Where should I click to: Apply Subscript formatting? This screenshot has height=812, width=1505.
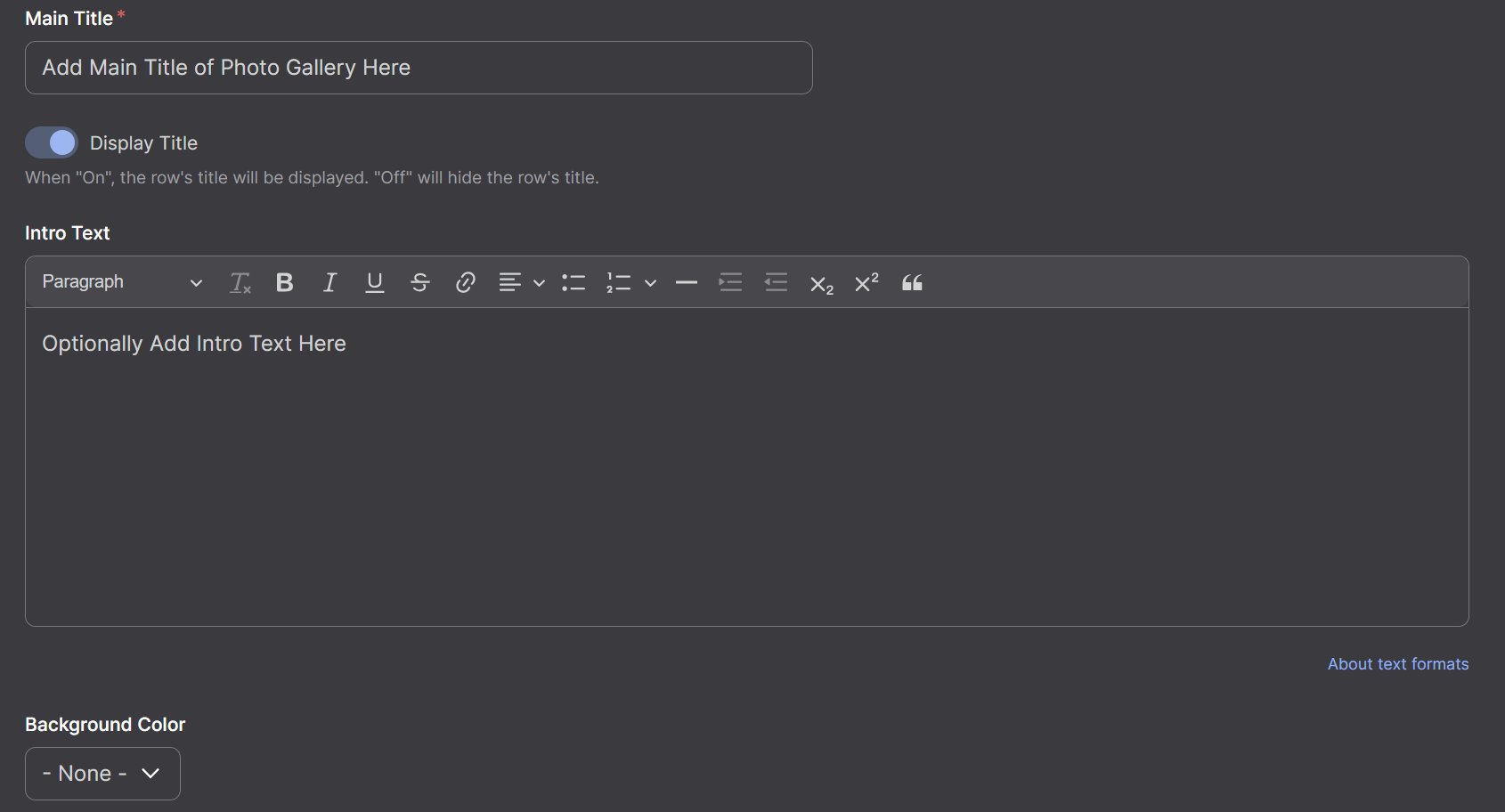pos(821,283)
